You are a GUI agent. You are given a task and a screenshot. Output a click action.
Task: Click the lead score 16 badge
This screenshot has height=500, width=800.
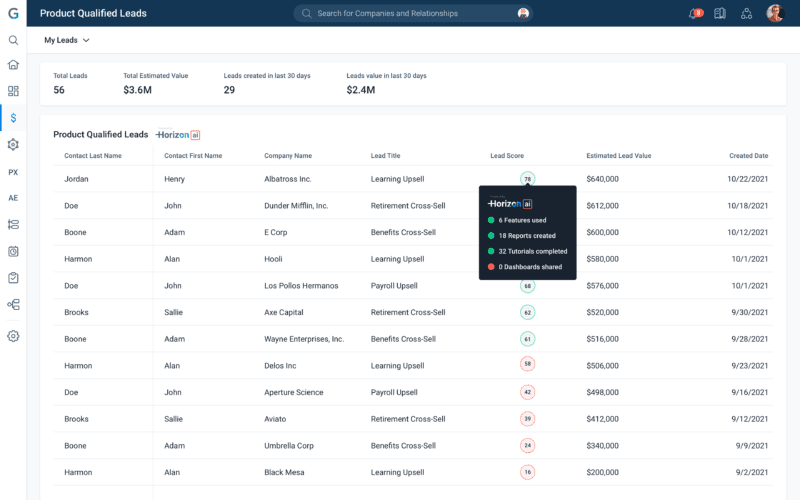(527, 472)
